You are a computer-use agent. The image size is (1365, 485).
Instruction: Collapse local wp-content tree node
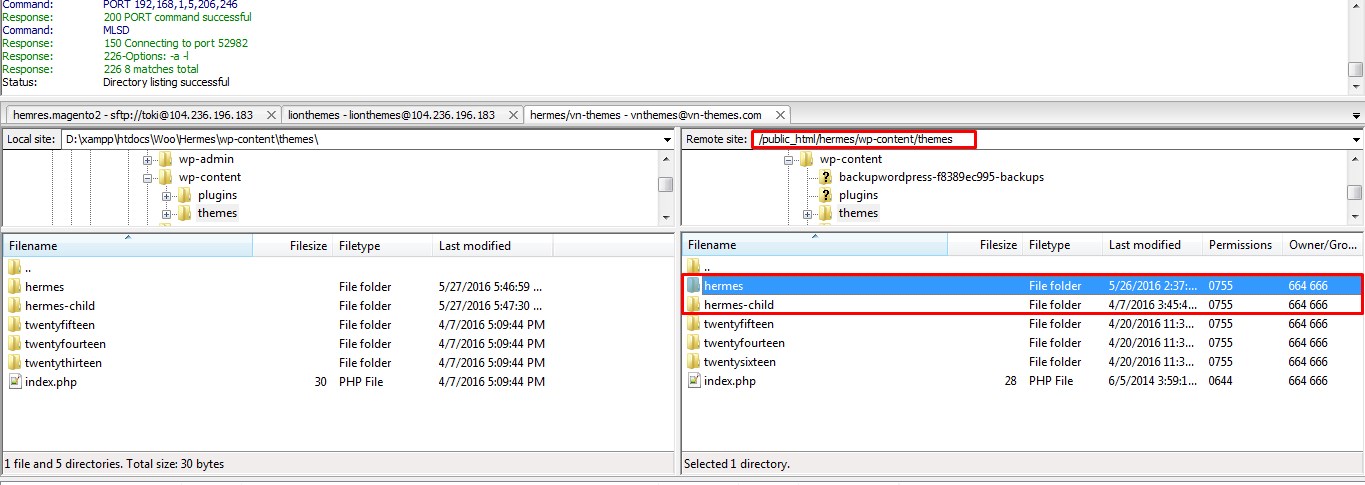(x=148, y=178)
